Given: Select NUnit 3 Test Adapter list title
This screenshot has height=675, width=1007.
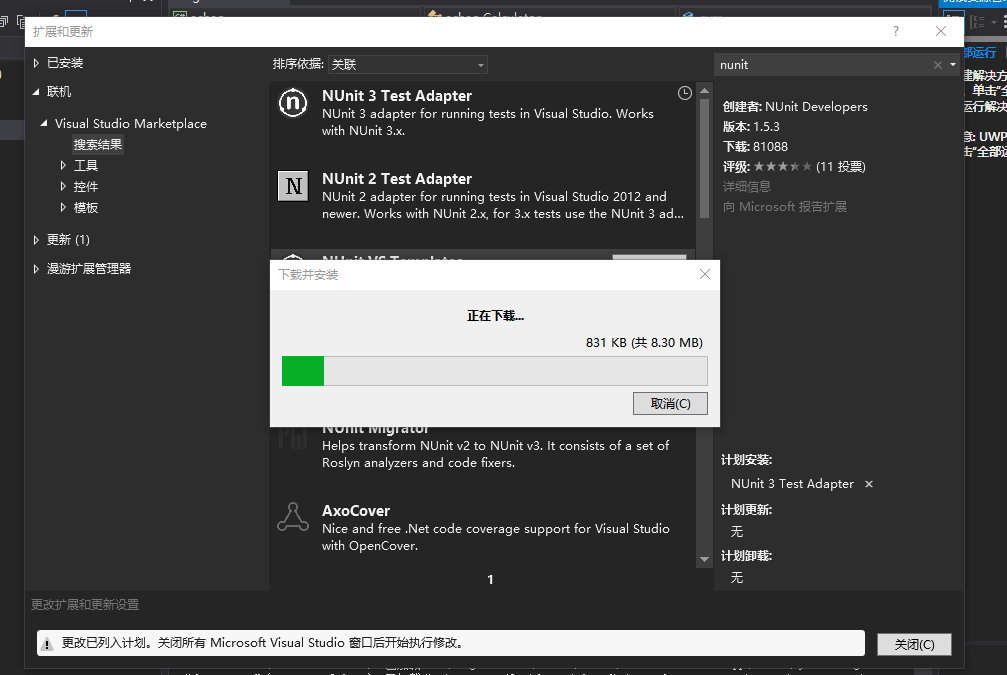Looking at the screenshot, I should click(x=397, y=96).
